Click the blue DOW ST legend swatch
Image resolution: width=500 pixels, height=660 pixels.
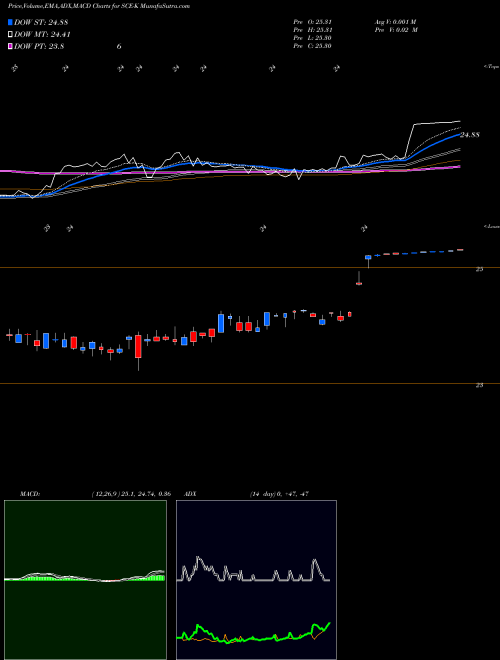click(10, 22)
